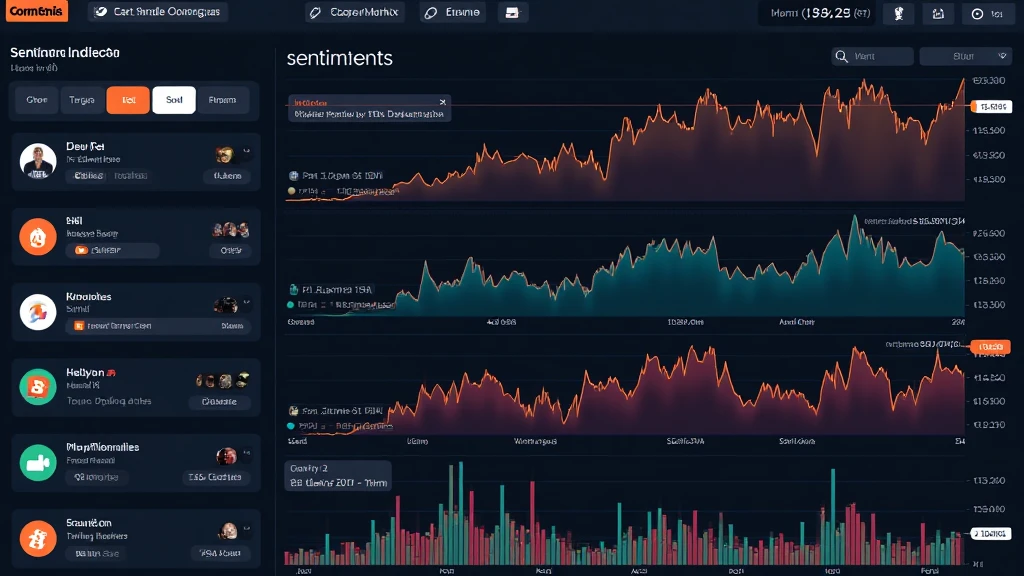The height and width of the screenshot is (576, 1024).
Task: Open the third tab in top navigation bar
Action: click(452, 13)
